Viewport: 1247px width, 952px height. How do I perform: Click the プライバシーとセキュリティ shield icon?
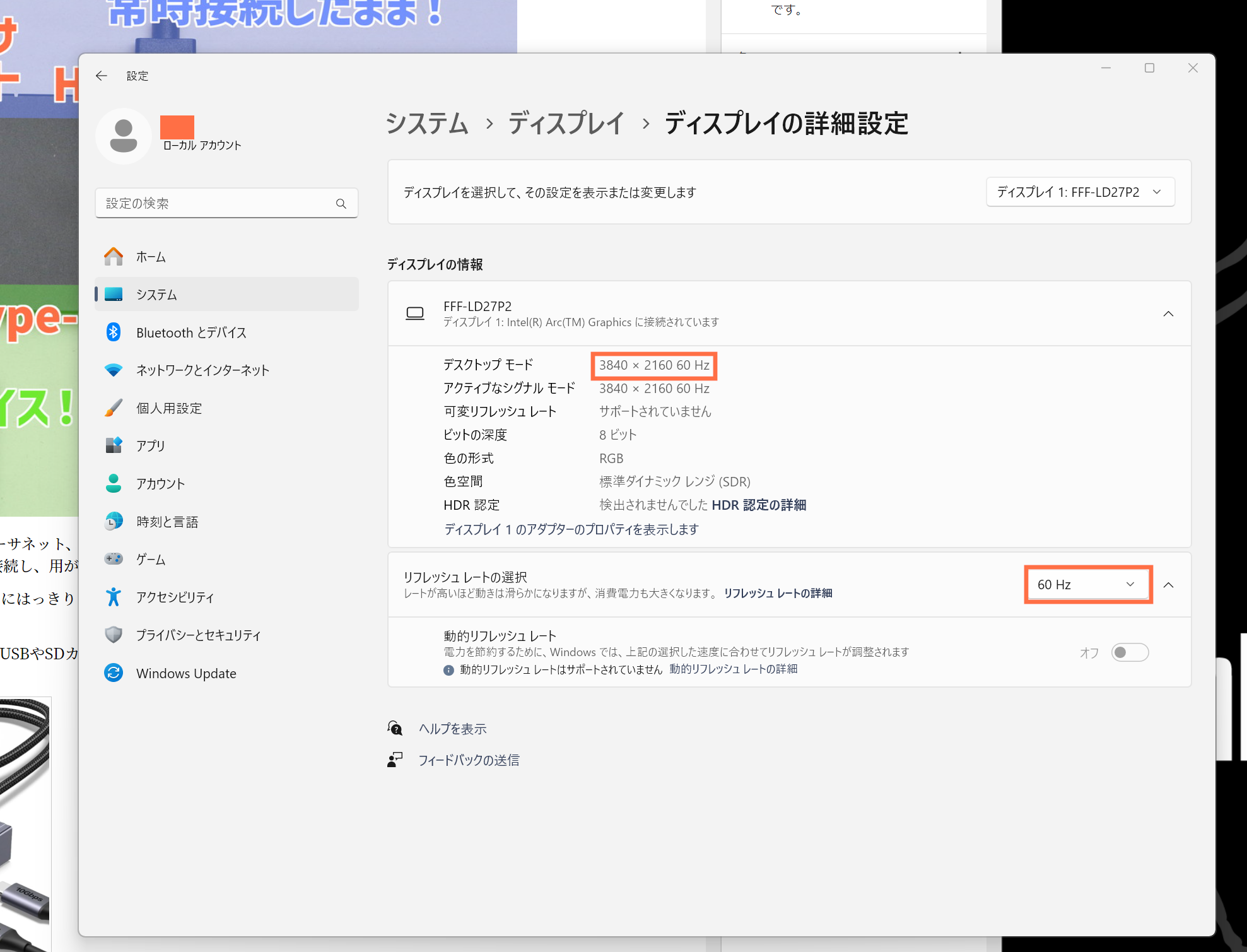pos(114,635)
